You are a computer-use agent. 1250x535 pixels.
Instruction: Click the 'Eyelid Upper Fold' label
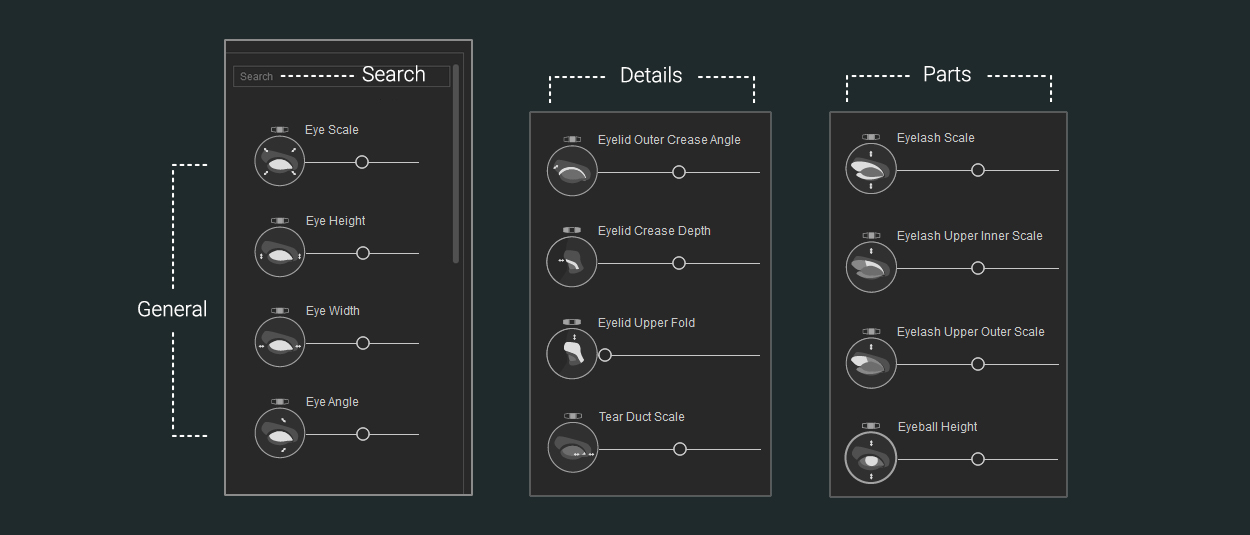point(646,323)
